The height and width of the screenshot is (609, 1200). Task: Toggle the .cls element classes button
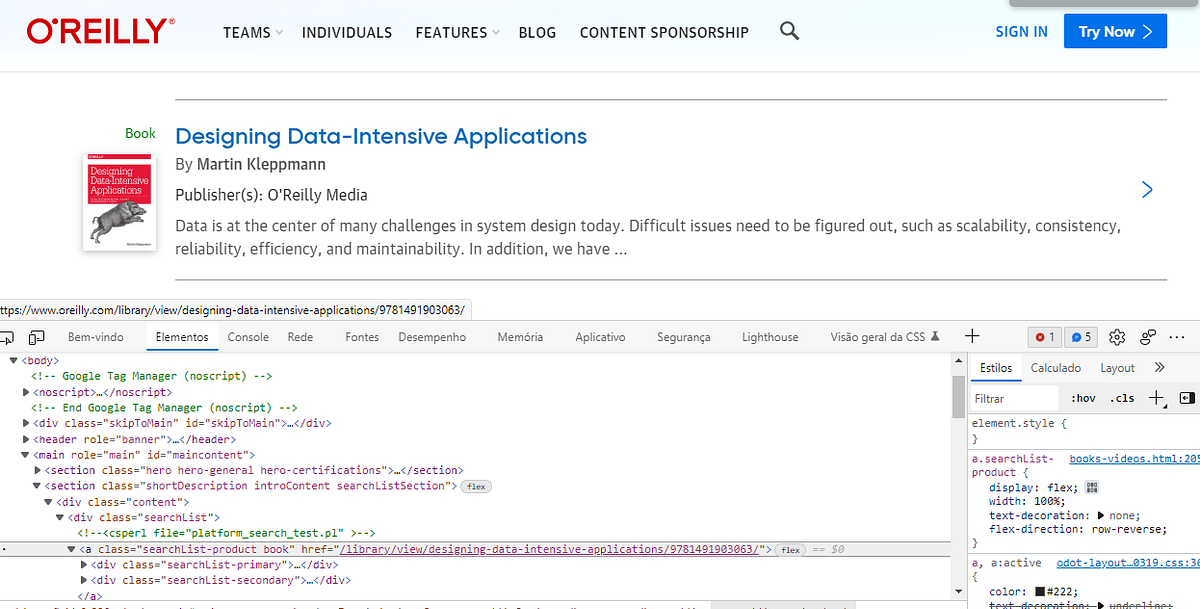1122,398
